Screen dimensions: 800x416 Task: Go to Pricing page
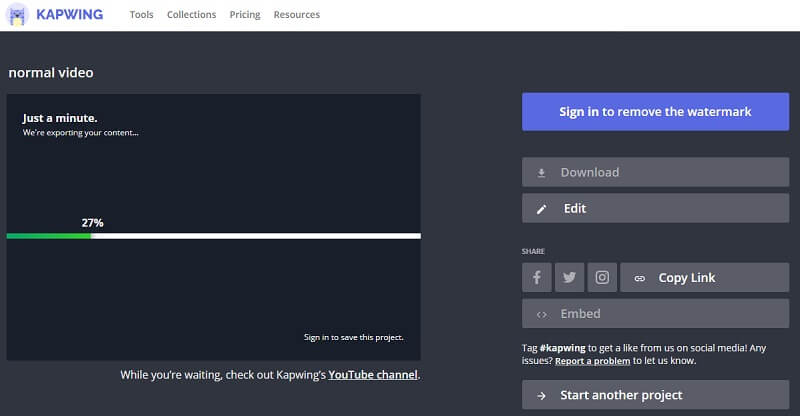pos(245,15)
